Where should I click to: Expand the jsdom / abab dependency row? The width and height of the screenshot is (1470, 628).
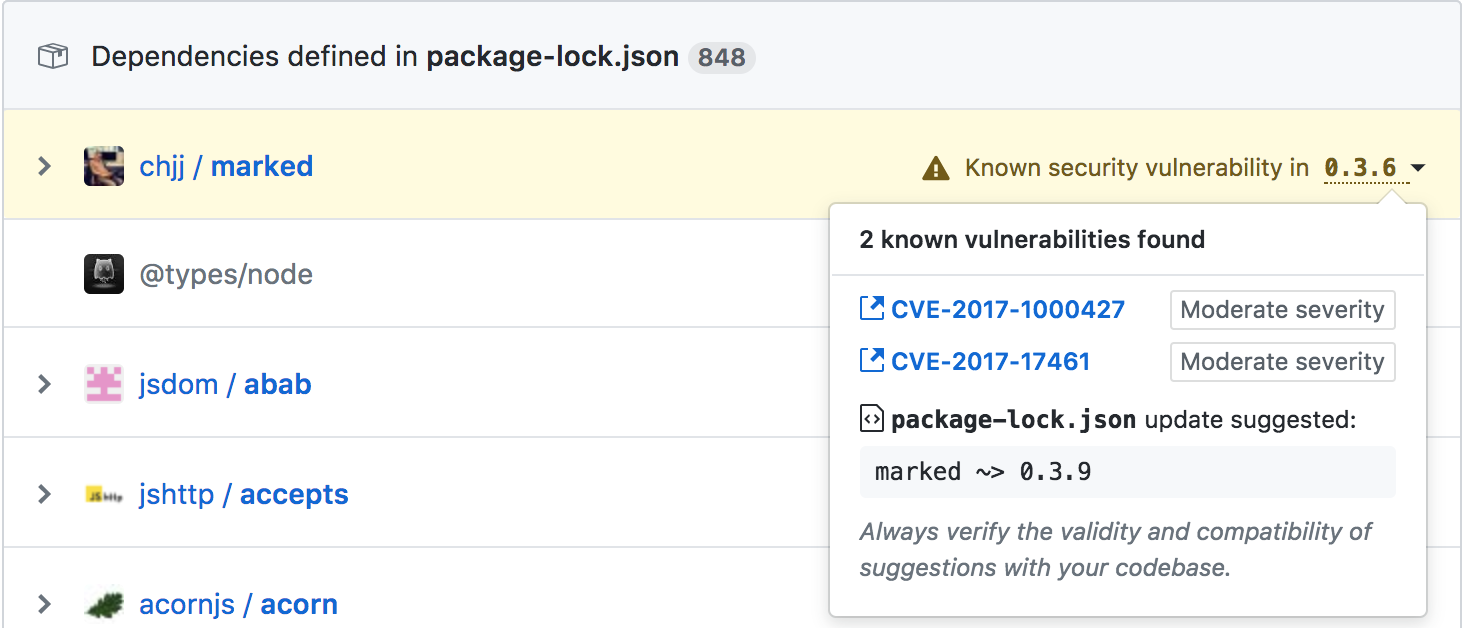(44, 383)
